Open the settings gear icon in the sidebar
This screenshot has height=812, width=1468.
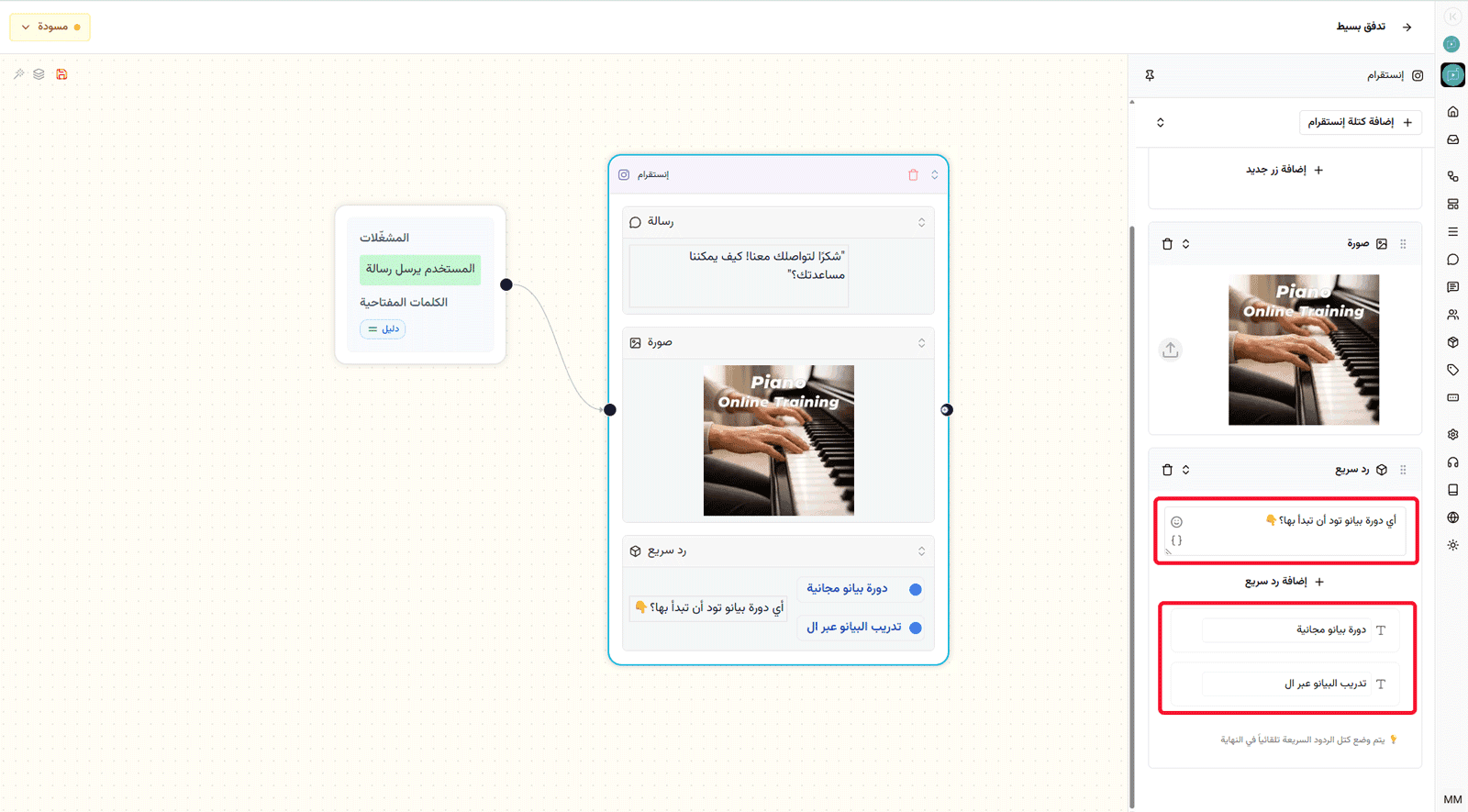coord(1452,435)
